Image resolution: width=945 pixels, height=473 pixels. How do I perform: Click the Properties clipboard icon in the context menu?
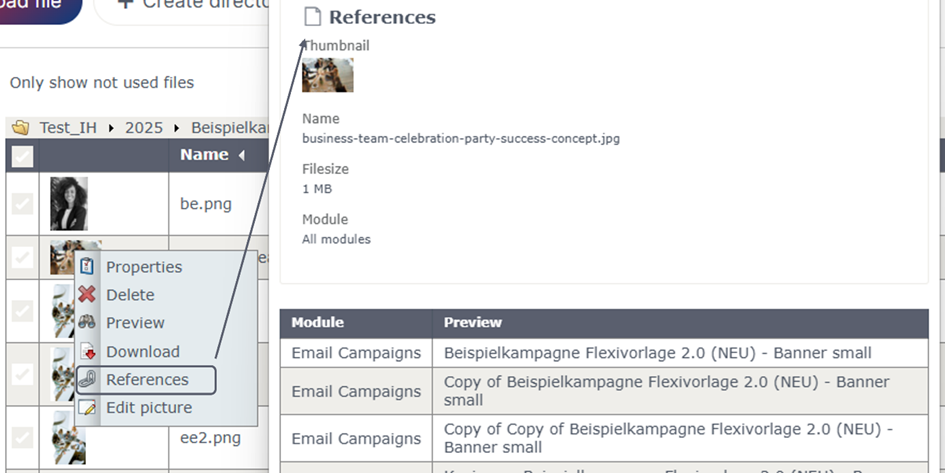(x=87, y=266)
